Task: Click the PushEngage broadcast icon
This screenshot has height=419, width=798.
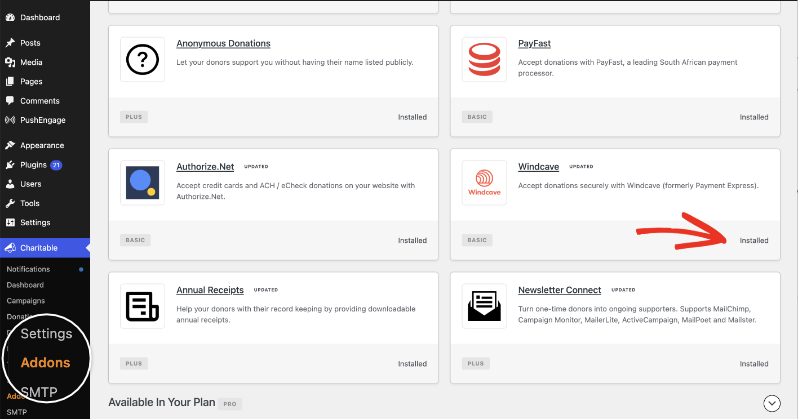Action: coord(10,120)
